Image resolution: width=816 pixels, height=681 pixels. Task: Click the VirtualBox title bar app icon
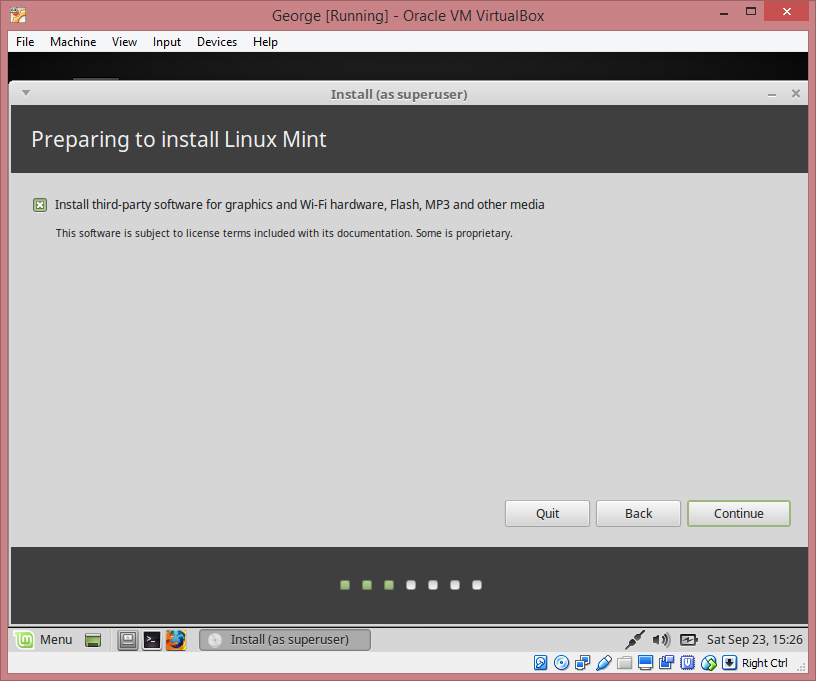click(x=18, y=15)
